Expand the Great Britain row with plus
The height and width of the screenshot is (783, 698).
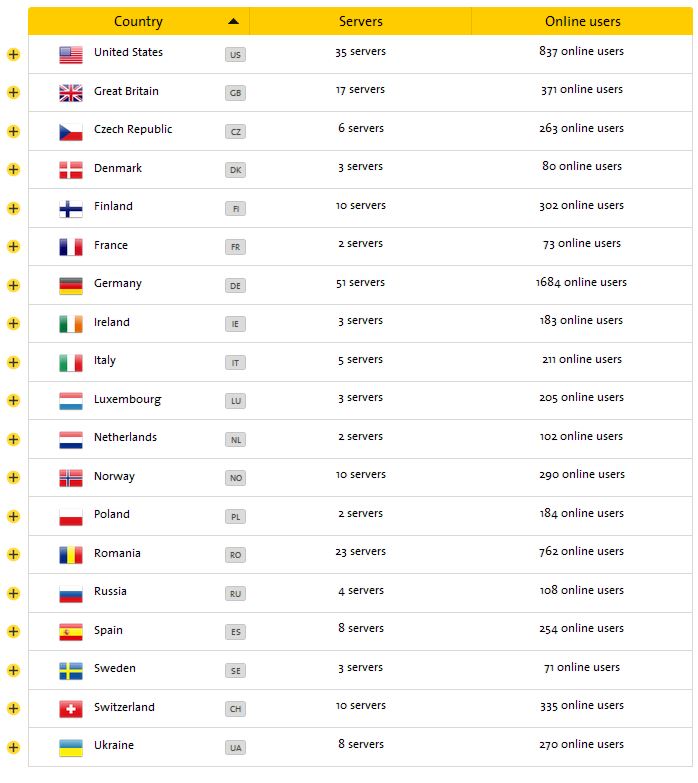click(13, 93)
